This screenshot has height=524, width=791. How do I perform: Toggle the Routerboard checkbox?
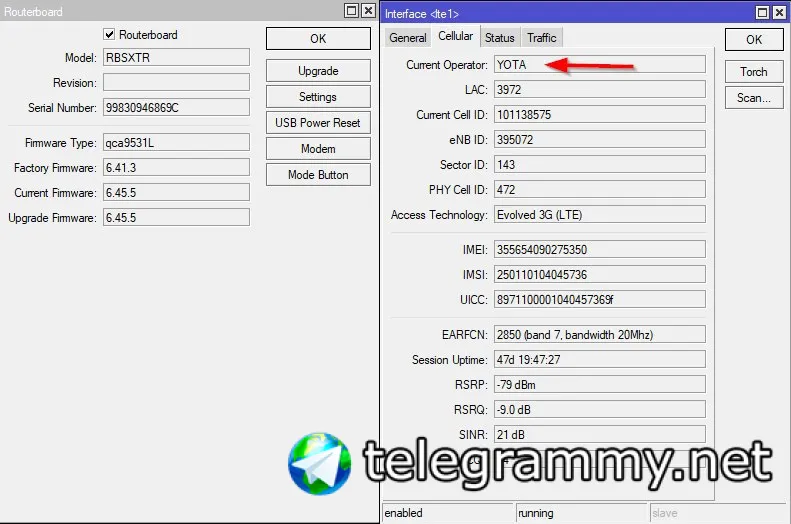pyautogui.click(x=109, y=34)
